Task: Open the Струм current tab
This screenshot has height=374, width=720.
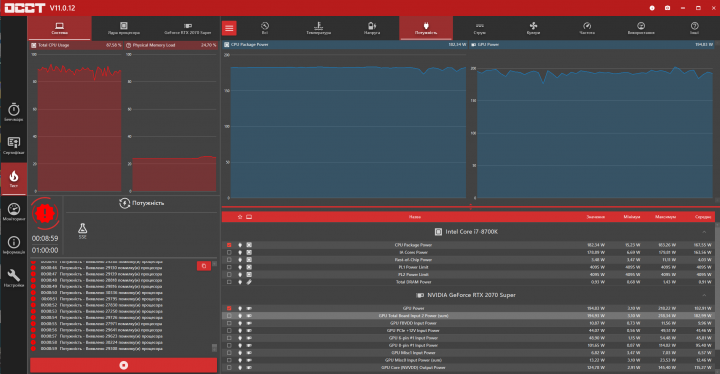Action: [x=480, y=28]
